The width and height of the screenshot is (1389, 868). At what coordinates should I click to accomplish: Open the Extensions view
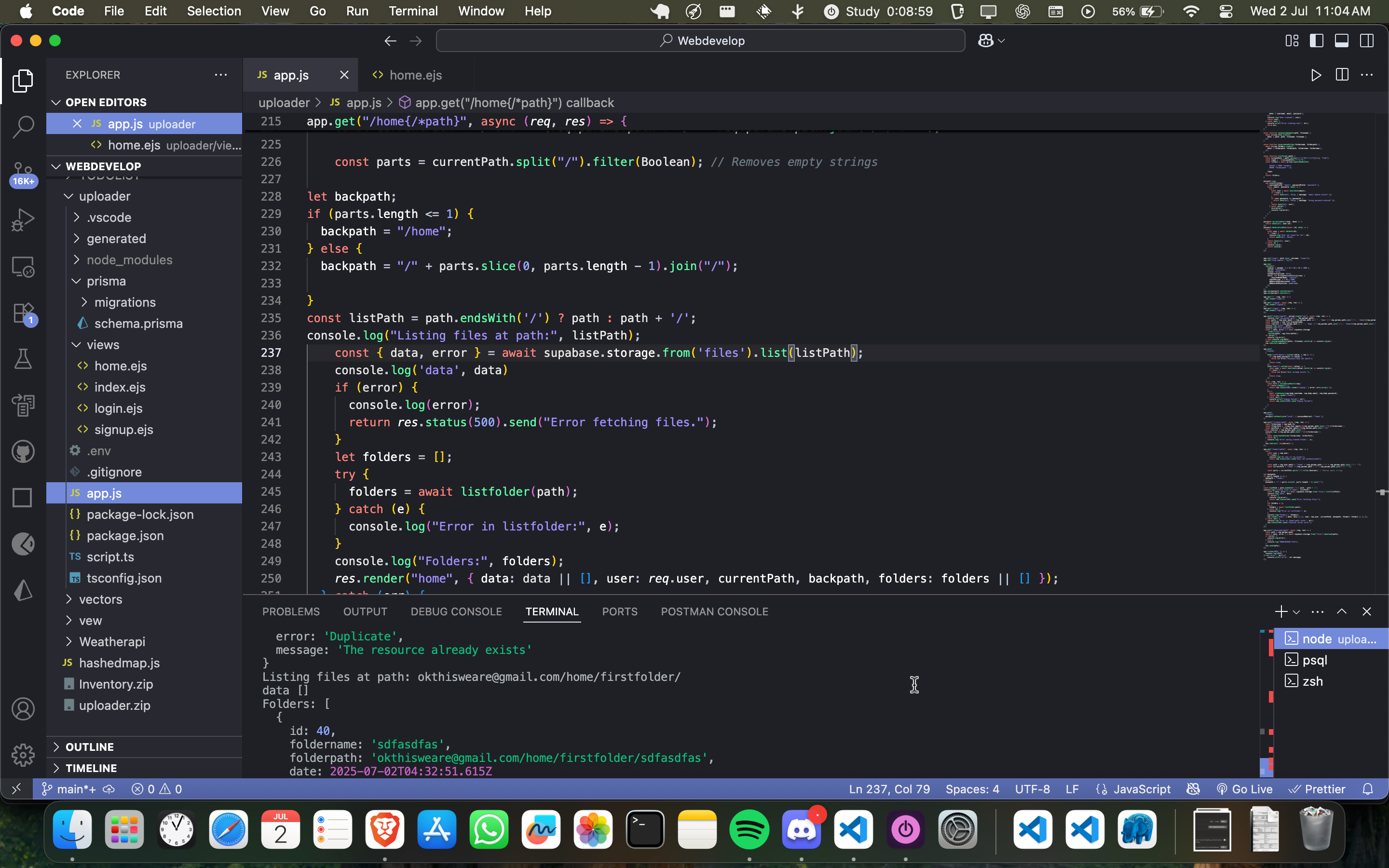pyautogui.click(x=23, y=313)
